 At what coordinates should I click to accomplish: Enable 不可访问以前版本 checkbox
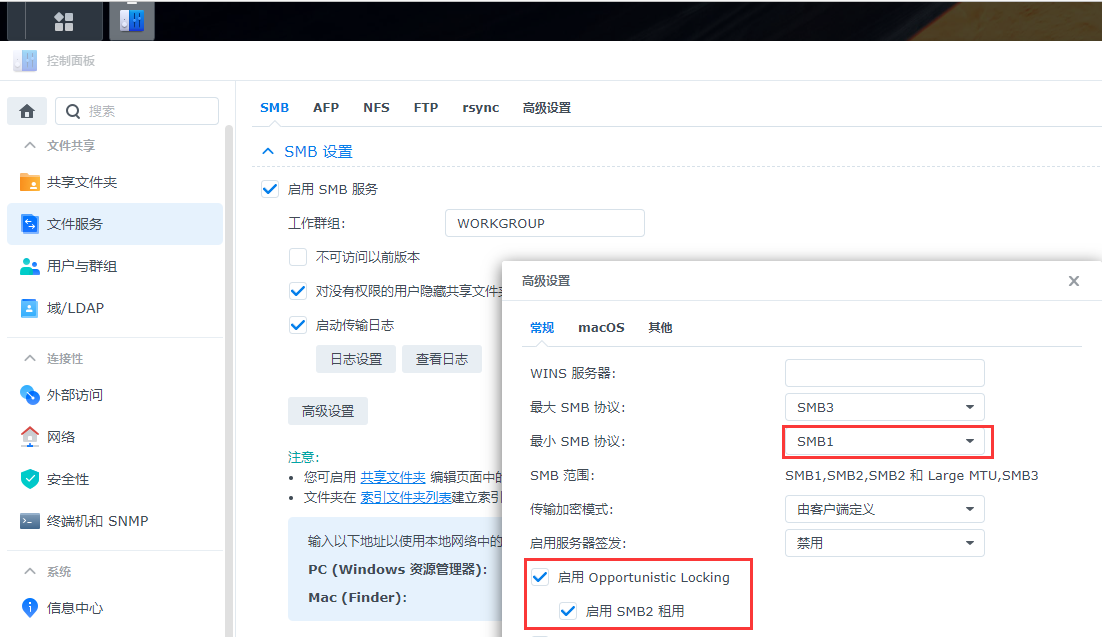tap(297, 257)
